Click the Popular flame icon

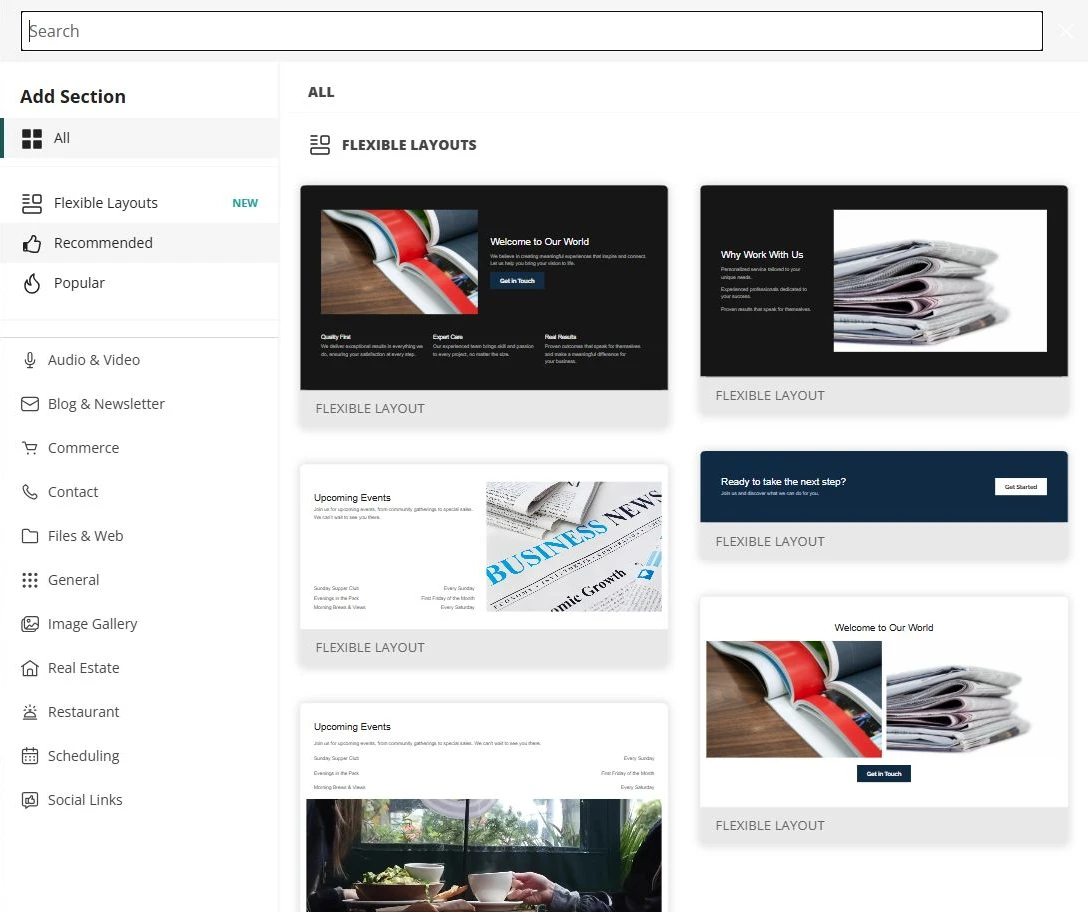pyautogui.click(x=32, y=283)
